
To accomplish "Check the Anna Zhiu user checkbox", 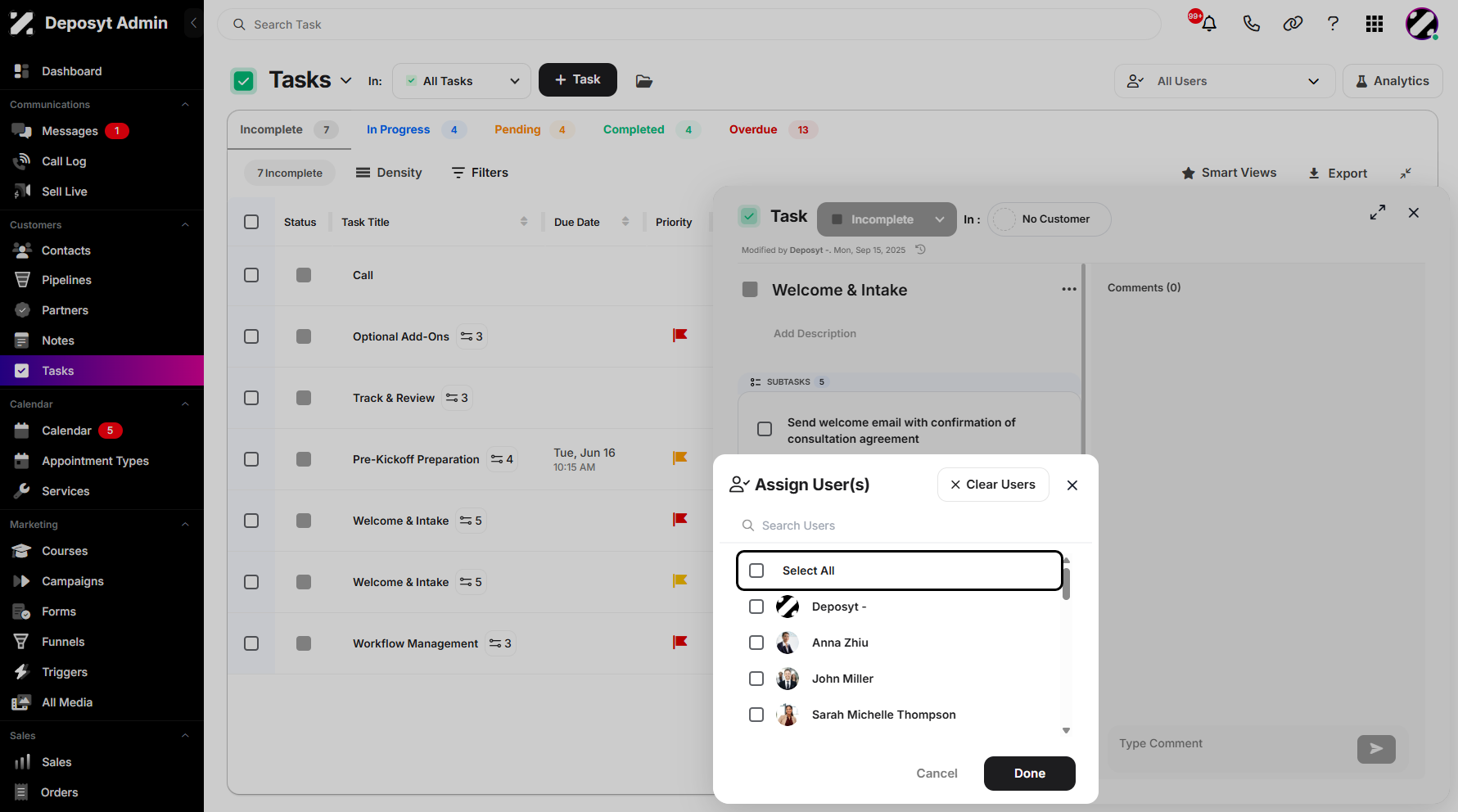I will click(x=756, y=643).
